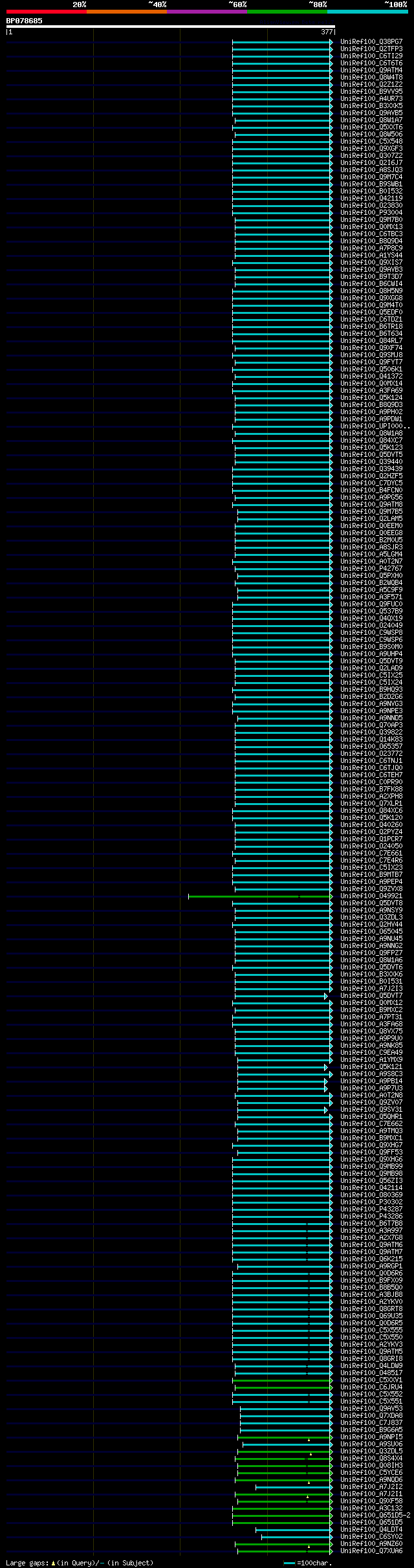Image resolution: width=414 pixels, height=1568 pixels.
Task: Click the green alignment bar for UniRef100_O49921
Action: pyautogui.click(x=259, y=896)
